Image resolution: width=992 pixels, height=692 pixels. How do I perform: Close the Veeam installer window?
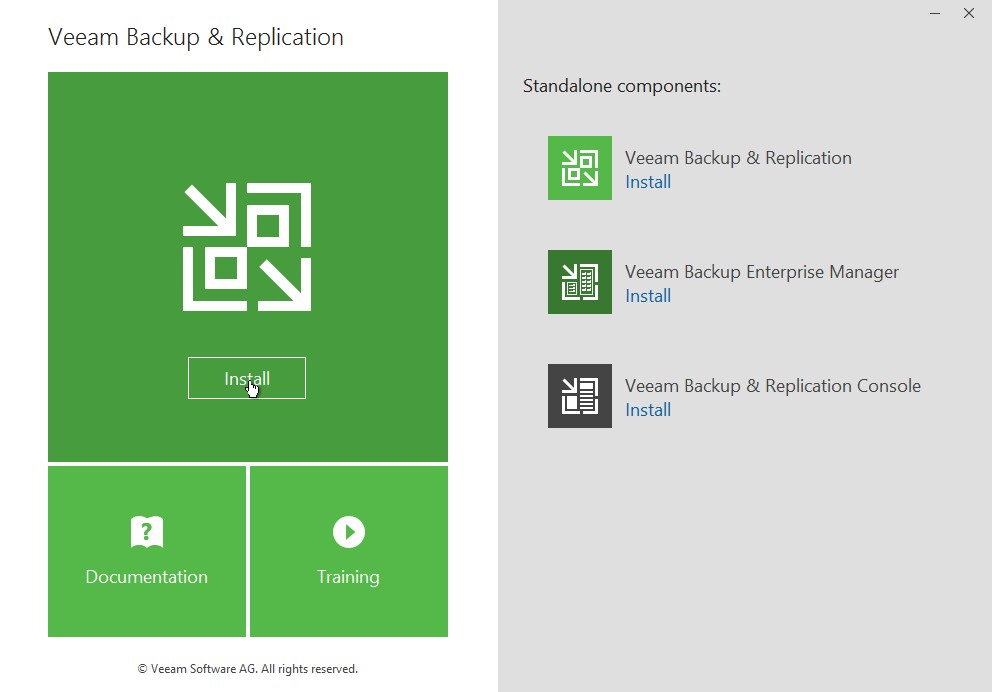968,14
